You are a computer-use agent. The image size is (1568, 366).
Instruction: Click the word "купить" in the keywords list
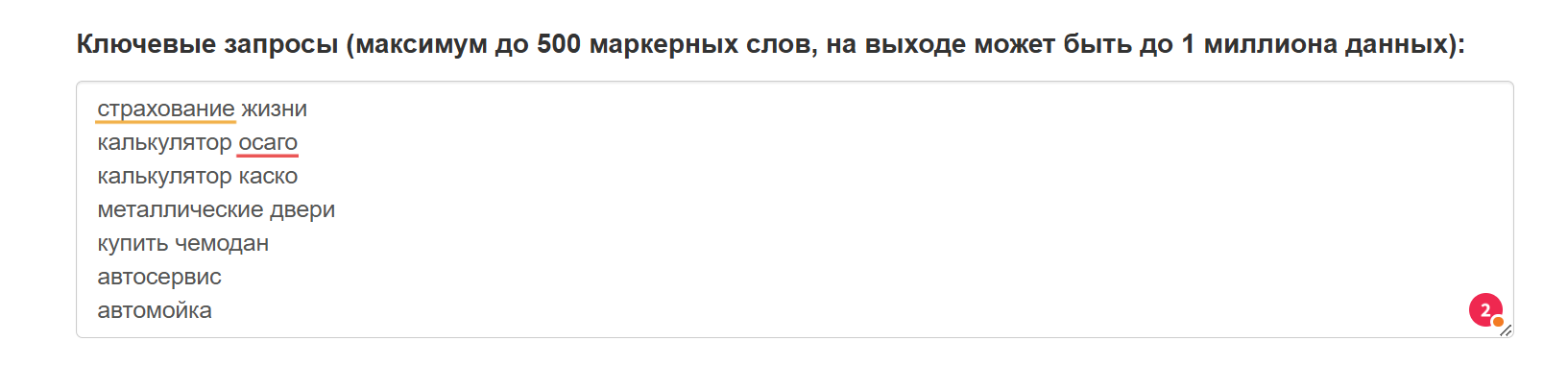coord(133,244)
